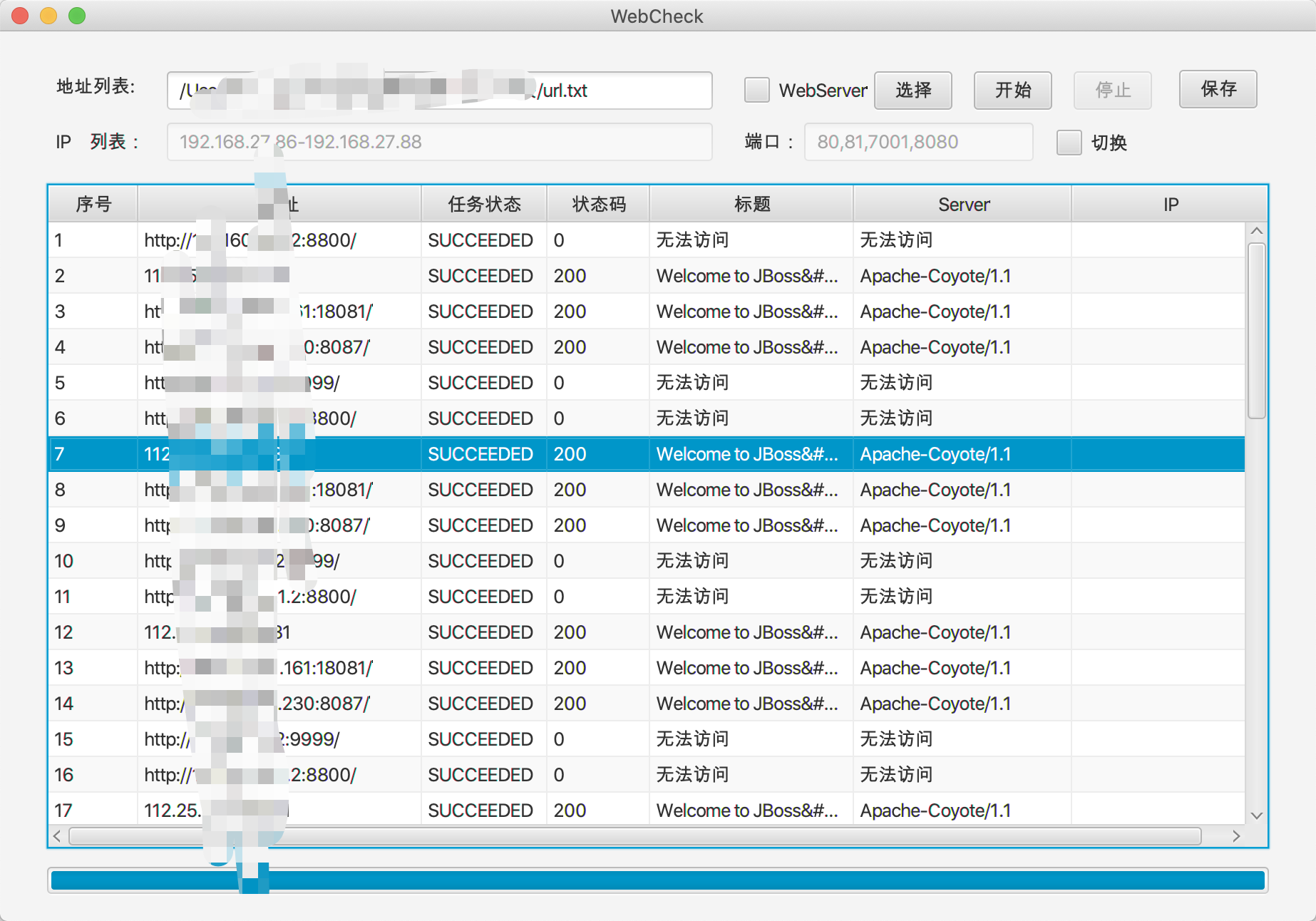This screenshot has height=921, width=1316.
Task: Click the blue progress bar at bottom
Action: [x=657, y=880]
